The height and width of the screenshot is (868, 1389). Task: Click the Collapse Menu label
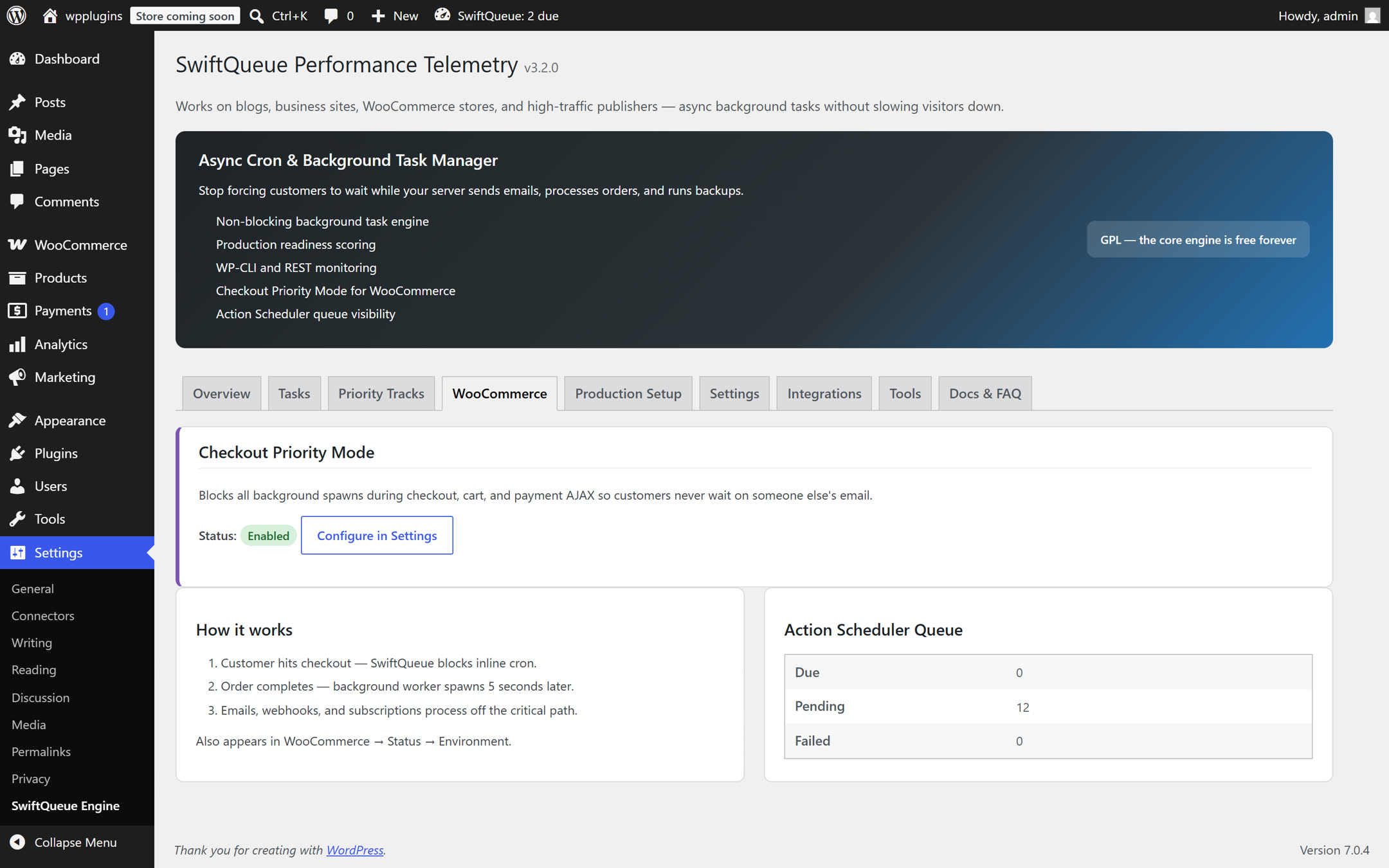coord(75,842)
